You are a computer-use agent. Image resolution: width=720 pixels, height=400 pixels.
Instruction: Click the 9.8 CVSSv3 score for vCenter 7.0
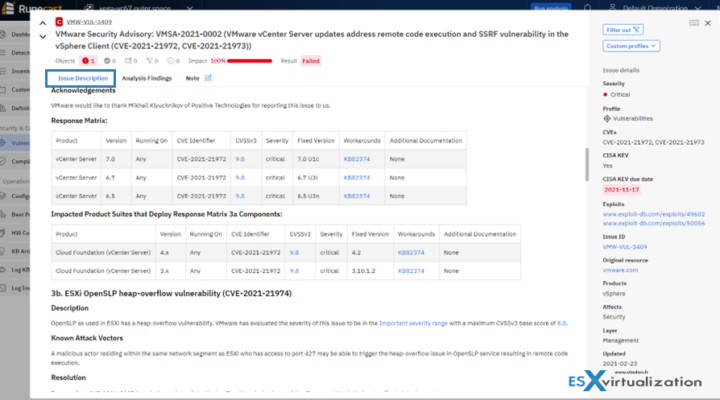(x=240, y=159)
